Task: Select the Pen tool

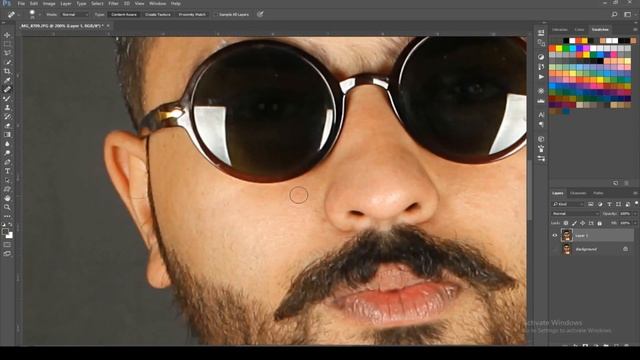Action: pos(7,162)
